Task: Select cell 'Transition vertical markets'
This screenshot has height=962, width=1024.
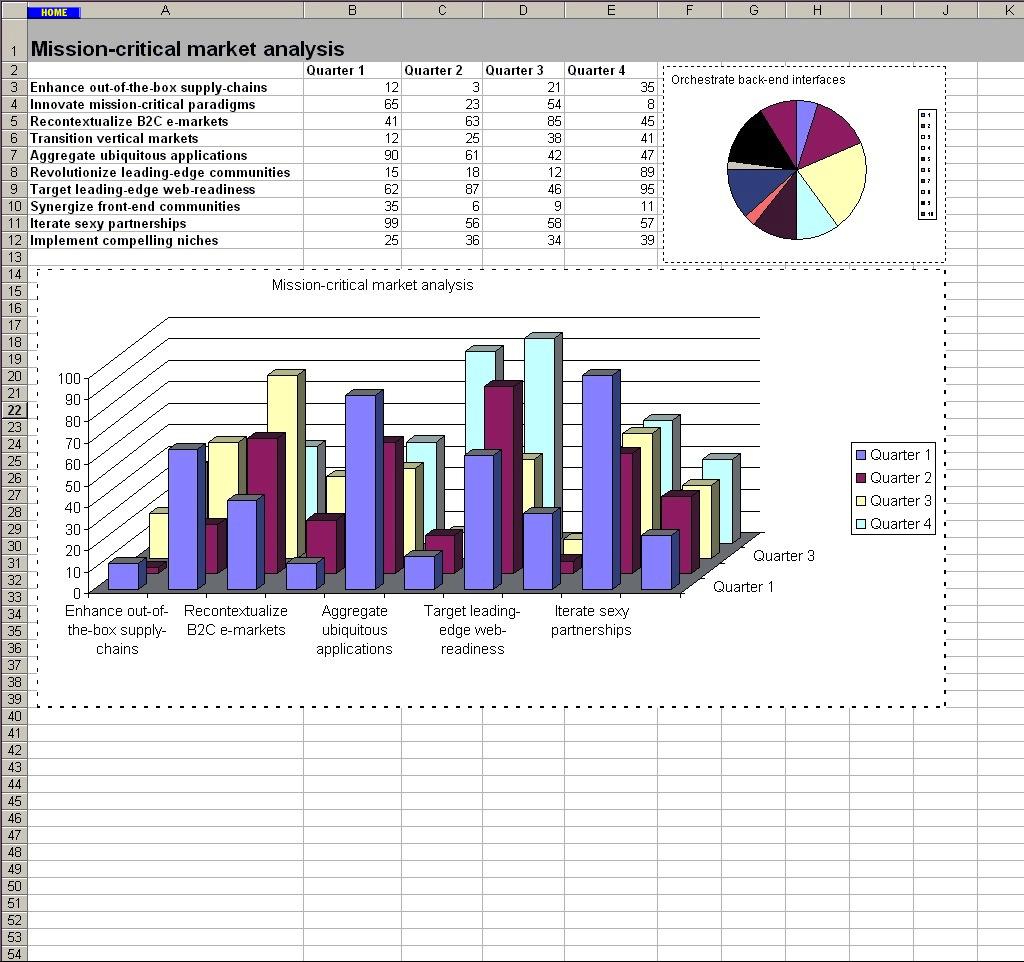Action: pyautogui.click(x=165, y=138)
